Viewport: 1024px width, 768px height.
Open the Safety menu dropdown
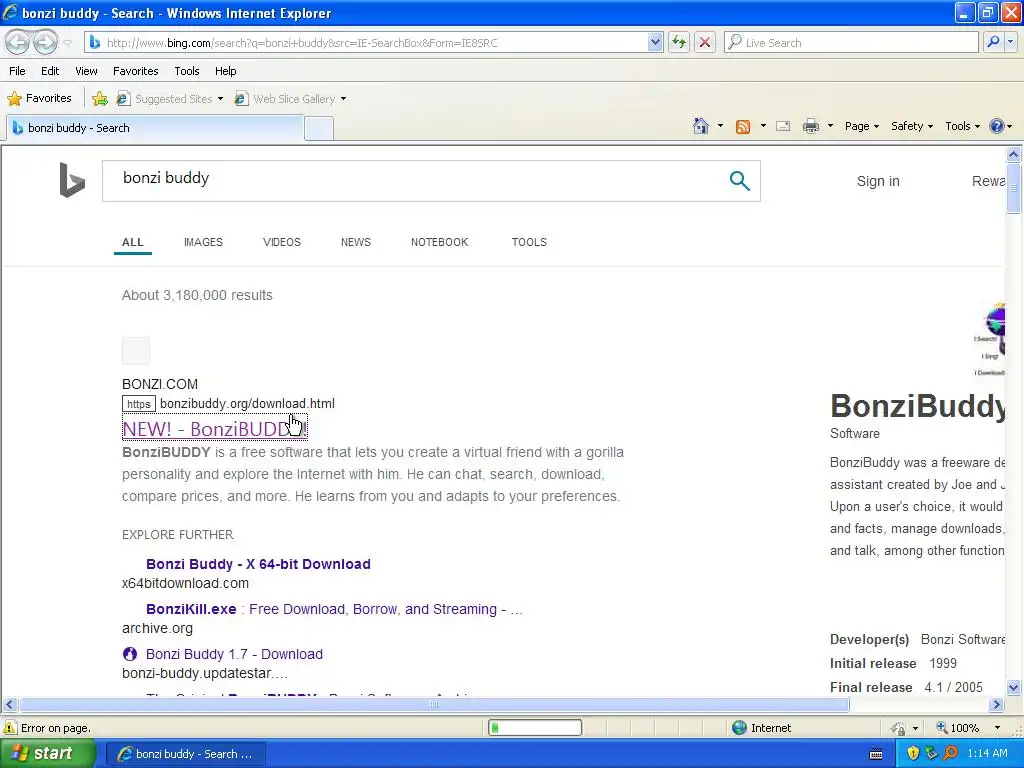click(912, 126)
